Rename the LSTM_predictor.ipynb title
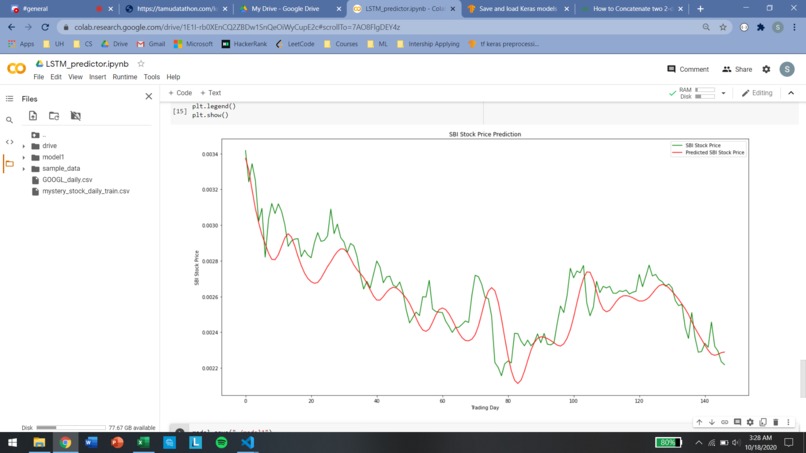 87,64
